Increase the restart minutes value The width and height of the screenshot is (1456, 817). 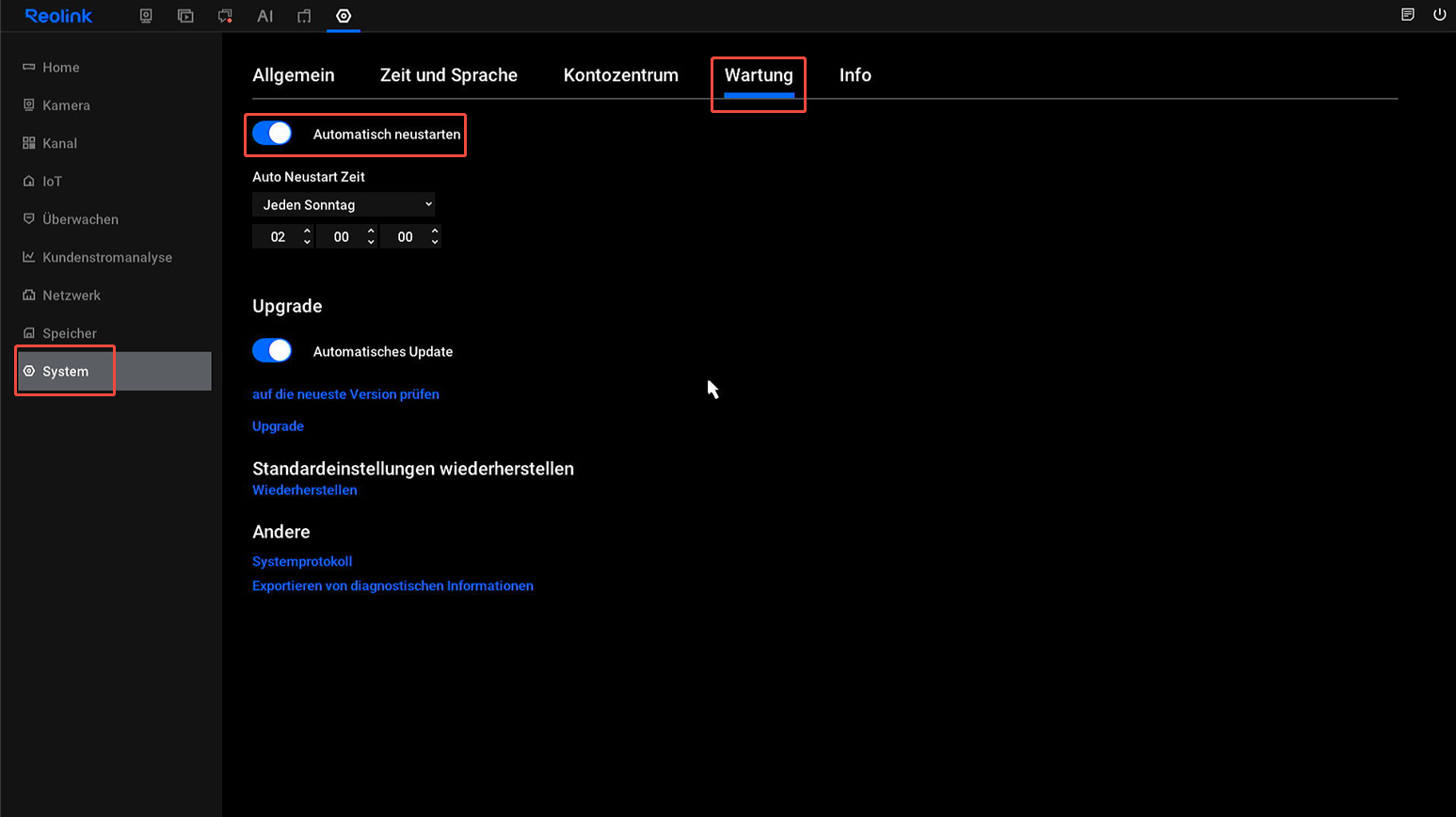[x=371, y=231]
